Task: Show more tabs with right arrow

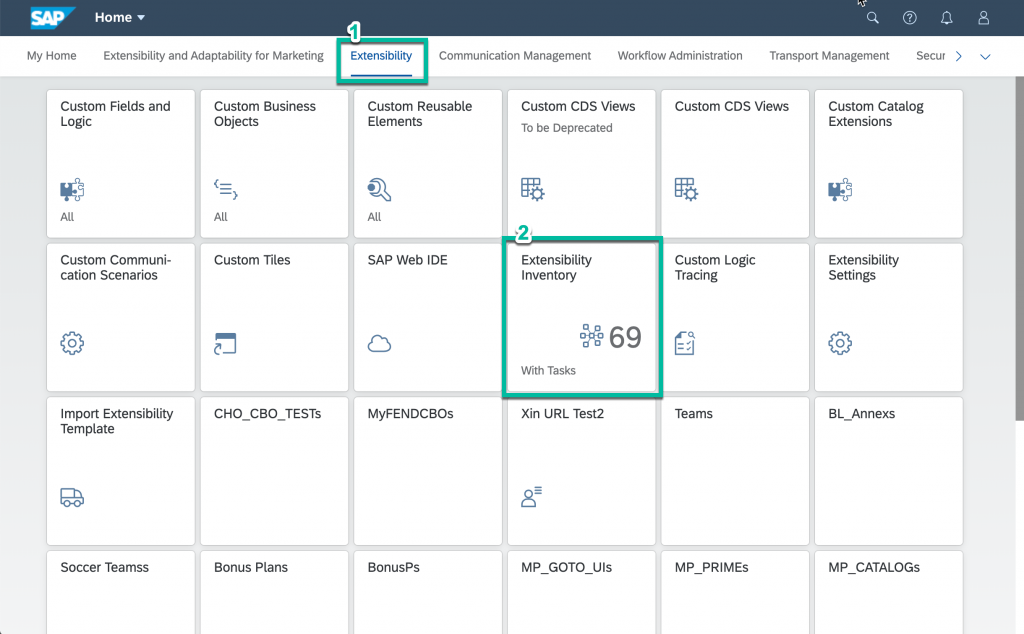Action: pyautogui.click(x=959, y=56)
